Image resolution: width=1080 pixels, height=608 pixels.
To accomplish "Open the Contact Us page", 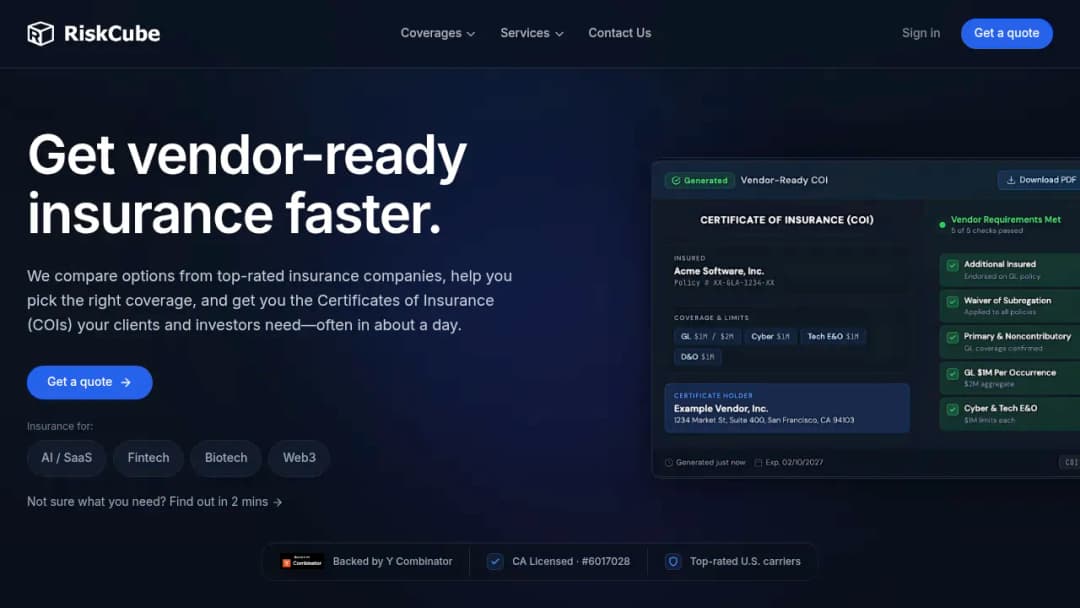I will point(619,33).
